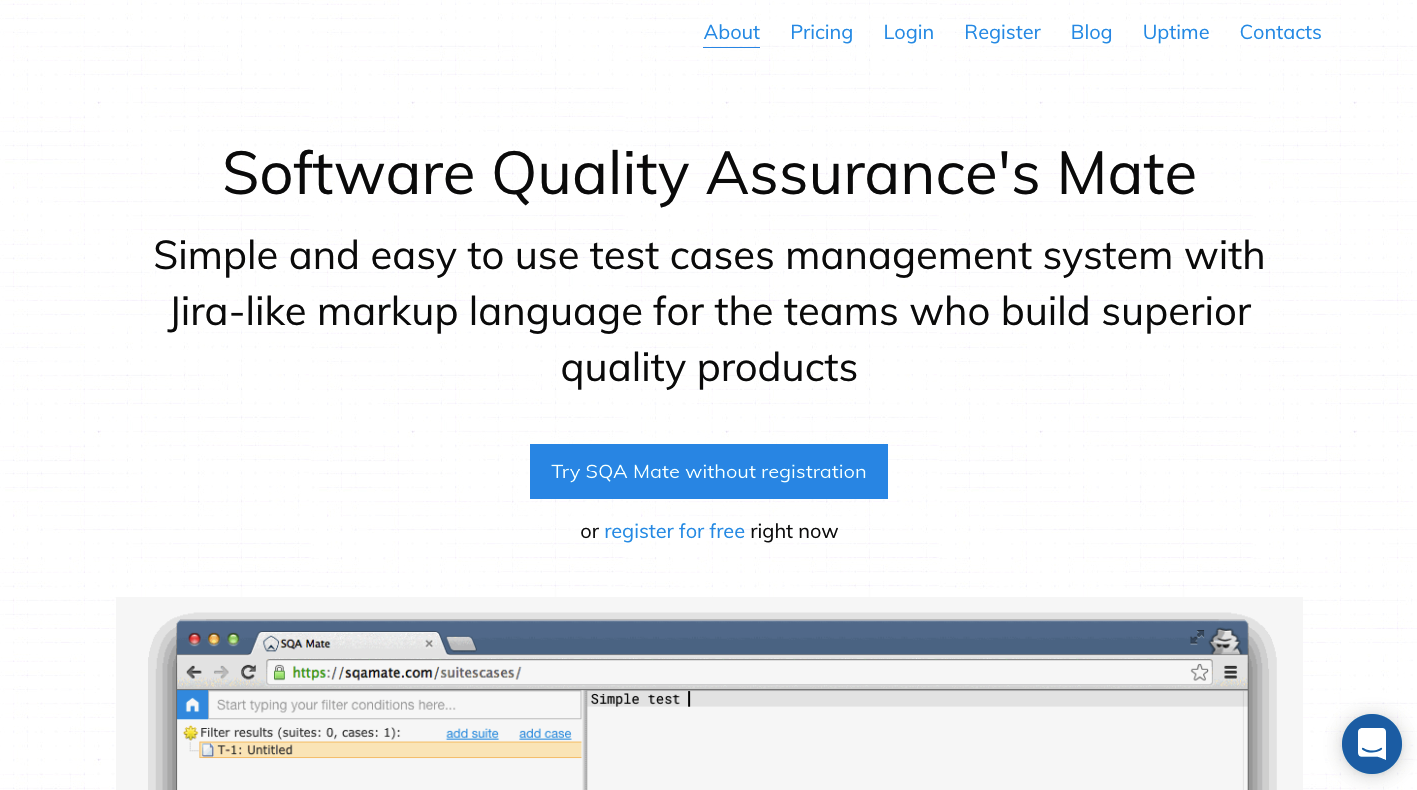
Task: Click the fullscreen arrows icon
Action: tap(1196, 637)
